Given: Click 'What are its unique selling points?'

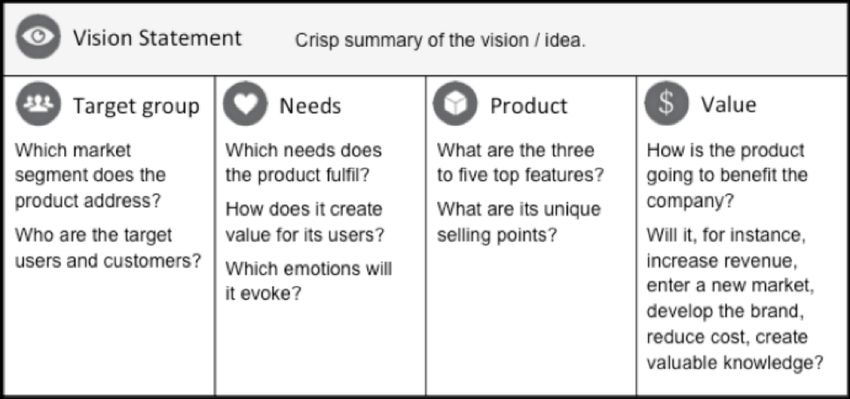Looking at the screenshot, I should (x=519, y=222).
